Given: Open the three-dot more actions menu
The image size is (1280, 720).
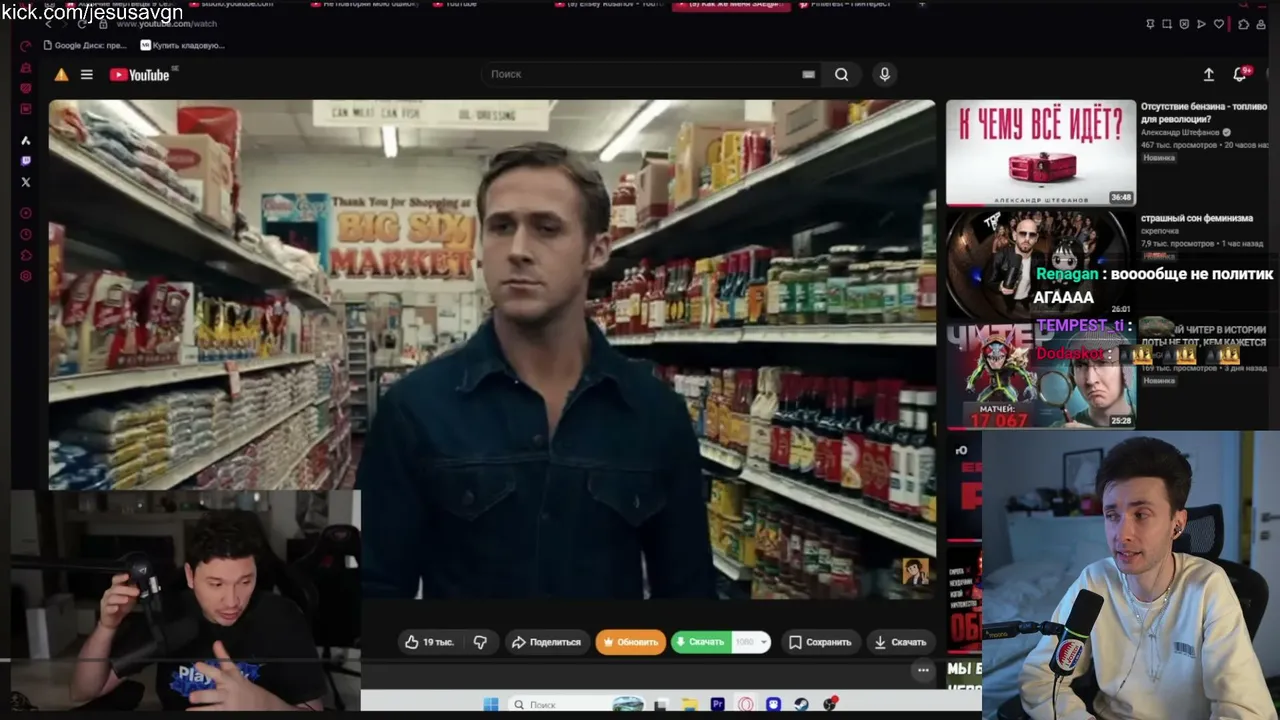Looking at the screenshot, I should click(x=923, y=671).
